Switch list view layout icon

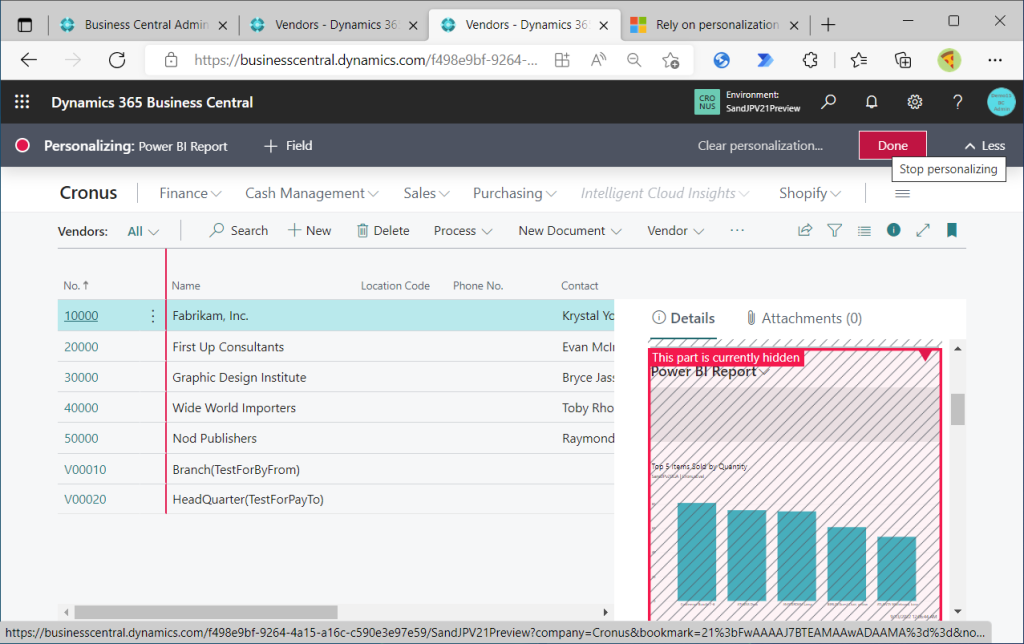coord(864,231)
